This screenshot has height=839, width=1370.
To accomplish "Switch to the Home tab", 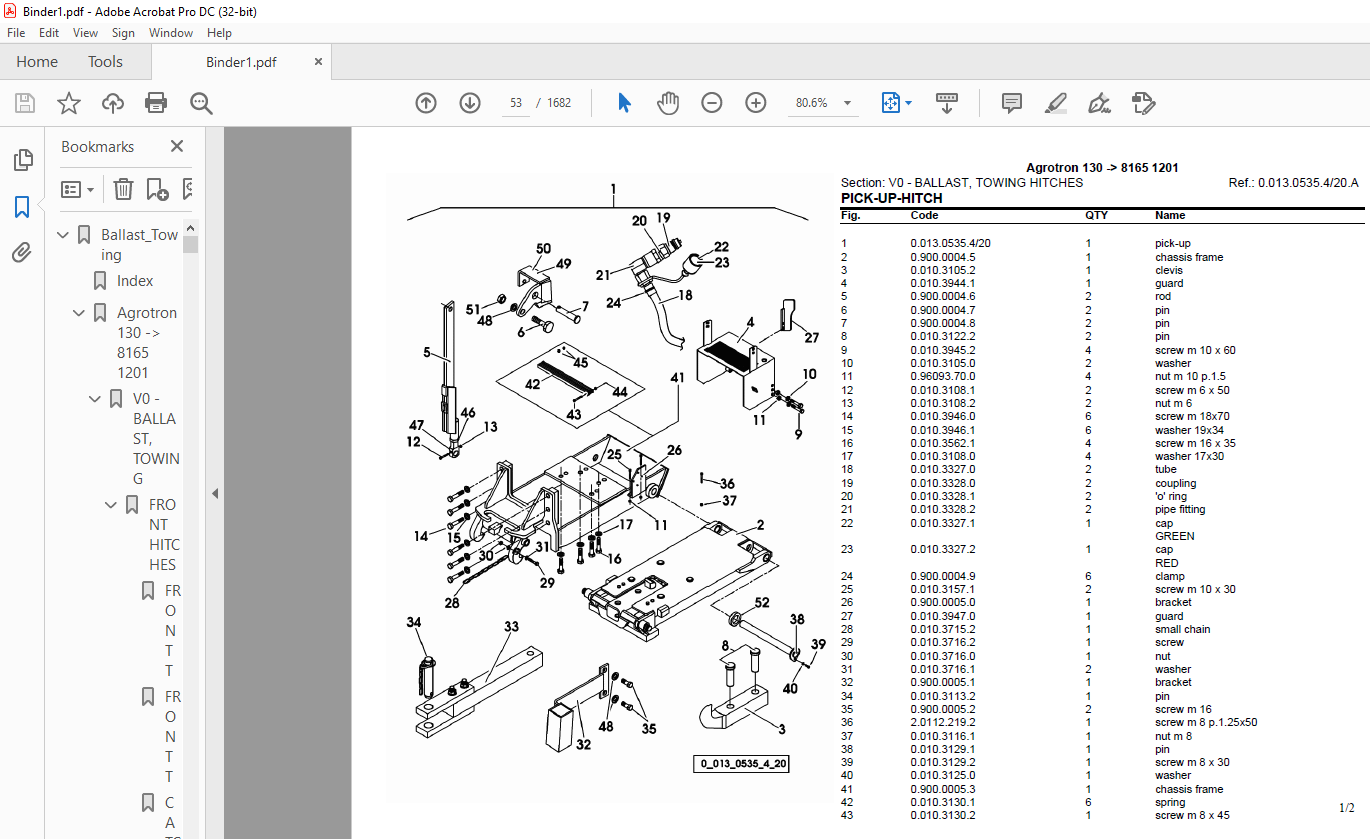I will click(37, 62).
